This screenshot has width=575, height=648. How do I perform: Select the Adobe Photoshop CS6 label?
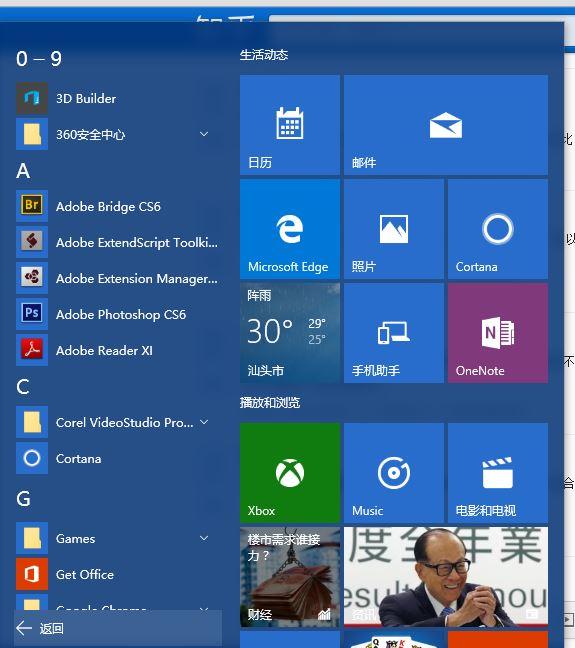click(121, 314)
